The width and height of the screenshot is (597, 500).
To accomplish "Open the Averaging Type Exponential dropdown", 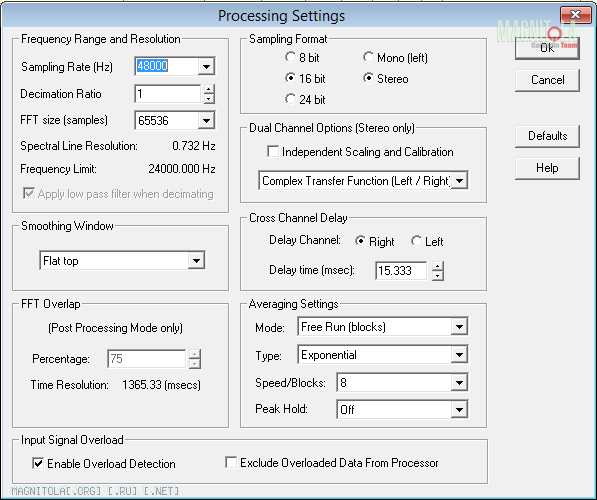I will pos(460,355).
